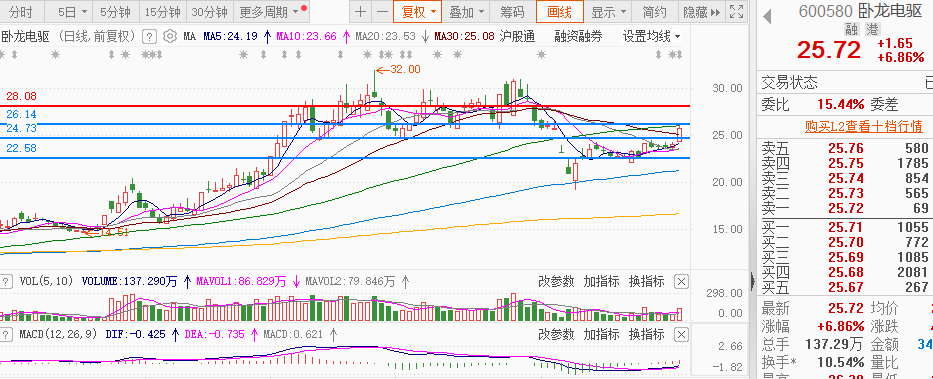Click the minus zoom-out icon
The image size is (933, 379).
[x=383, y=11]
